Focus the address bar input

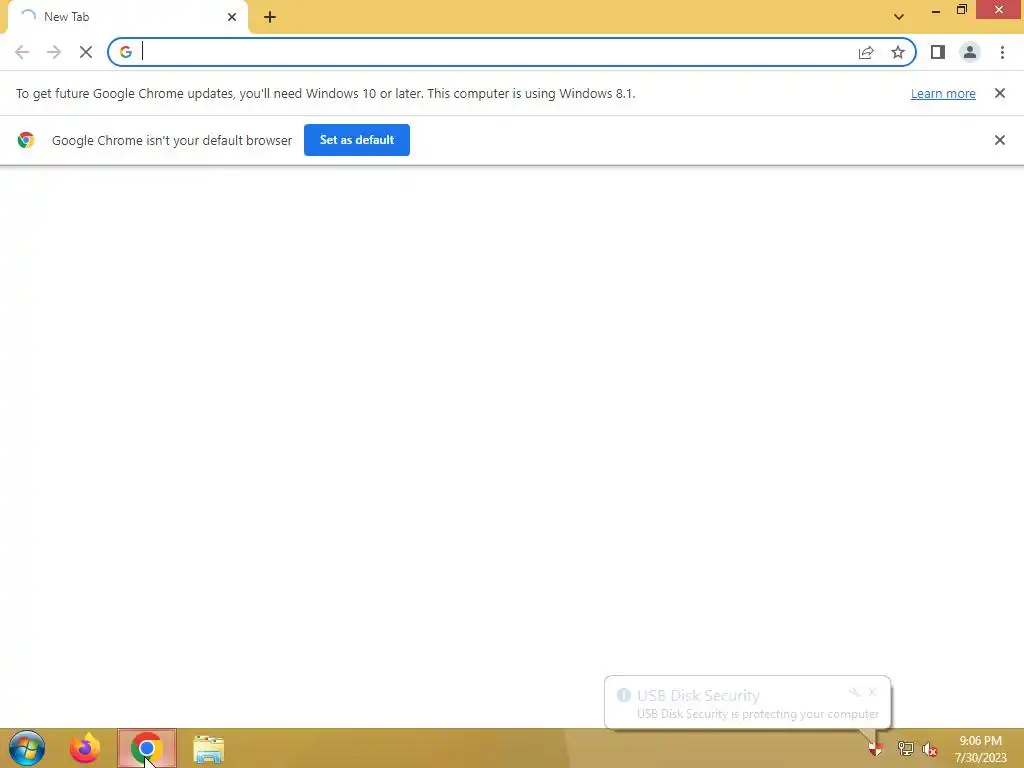tap(496, 52)
